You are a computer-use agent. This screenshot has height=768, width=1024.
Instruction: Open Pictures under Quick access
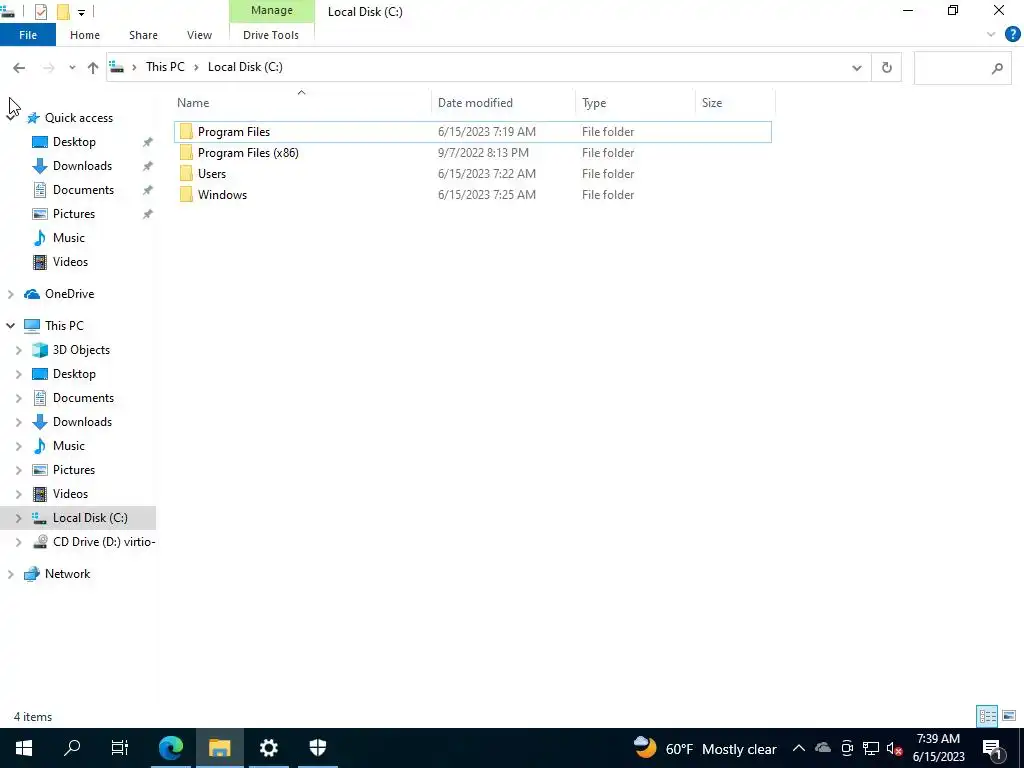click(73, 214)
